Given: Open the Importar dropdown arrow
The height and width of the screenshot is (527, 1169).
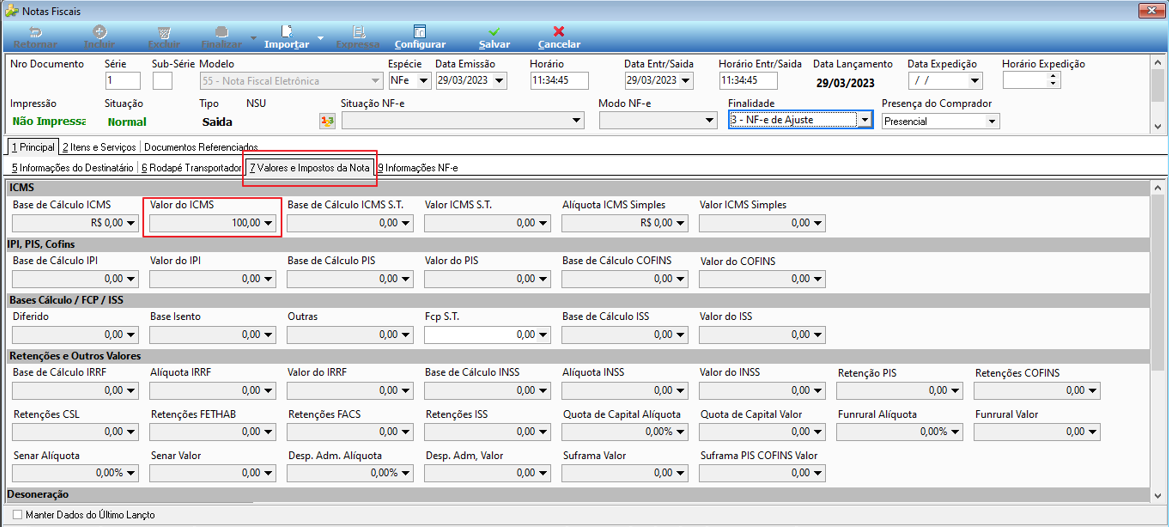Looking at the screenshot, I should (x=321, y=37).
